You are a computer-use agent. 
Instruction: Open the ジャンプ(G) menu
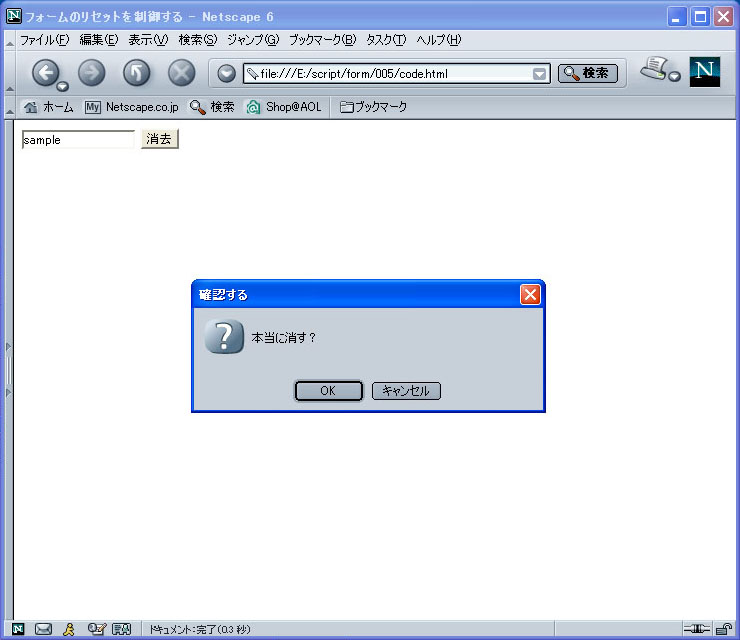(253, 40)
